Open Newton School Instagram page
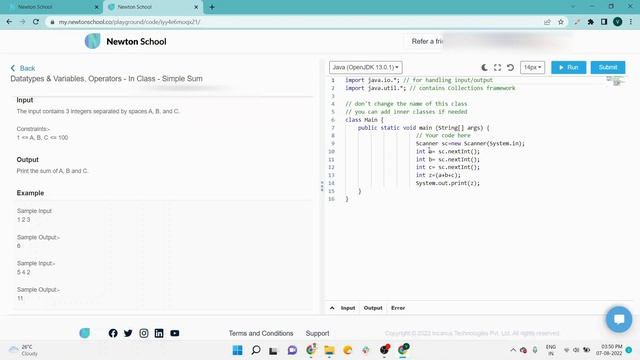Image resolution: width=640 pixels, height=360 pixels. coord(144,333)
